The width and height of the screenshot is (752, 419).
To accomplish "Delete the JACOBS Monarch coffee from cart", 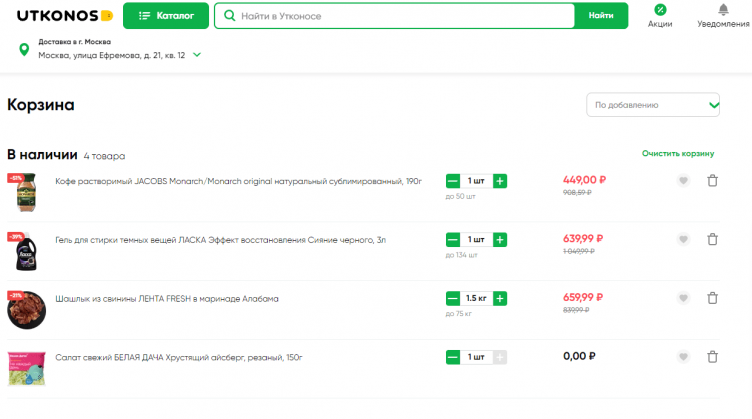I will pos(712,181).
